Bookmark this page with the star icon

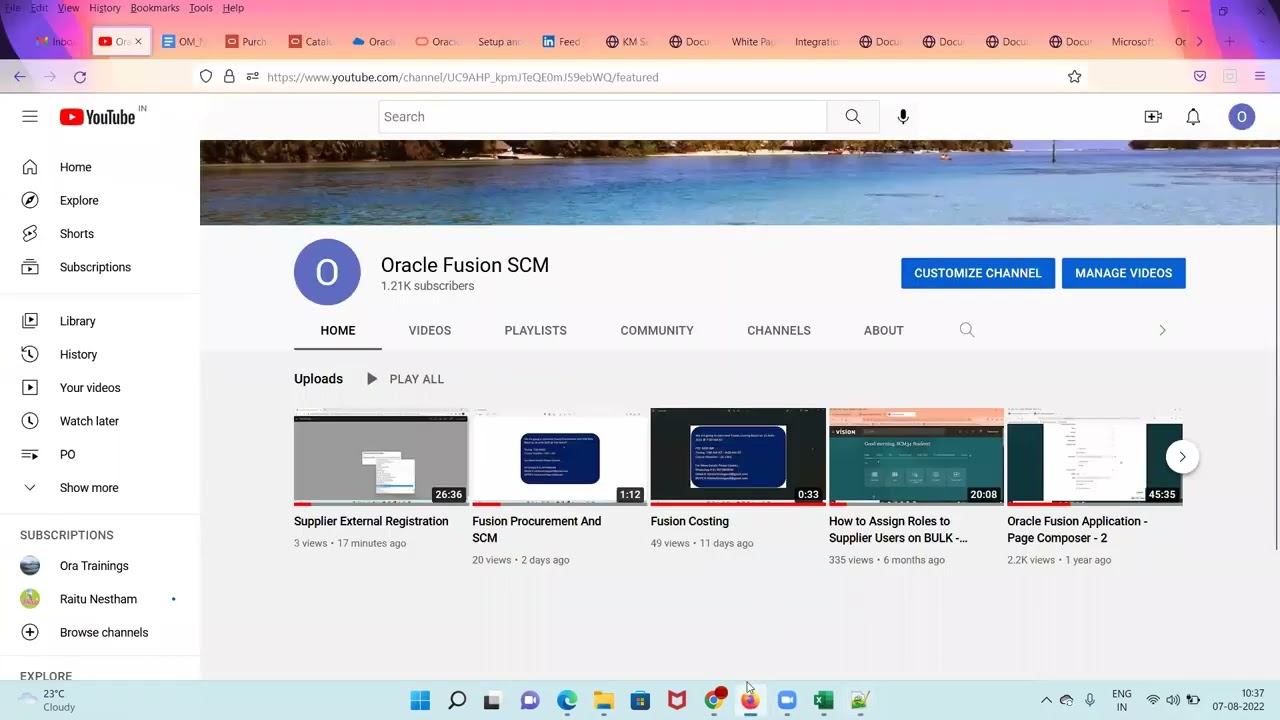[x=1074, y=77]
